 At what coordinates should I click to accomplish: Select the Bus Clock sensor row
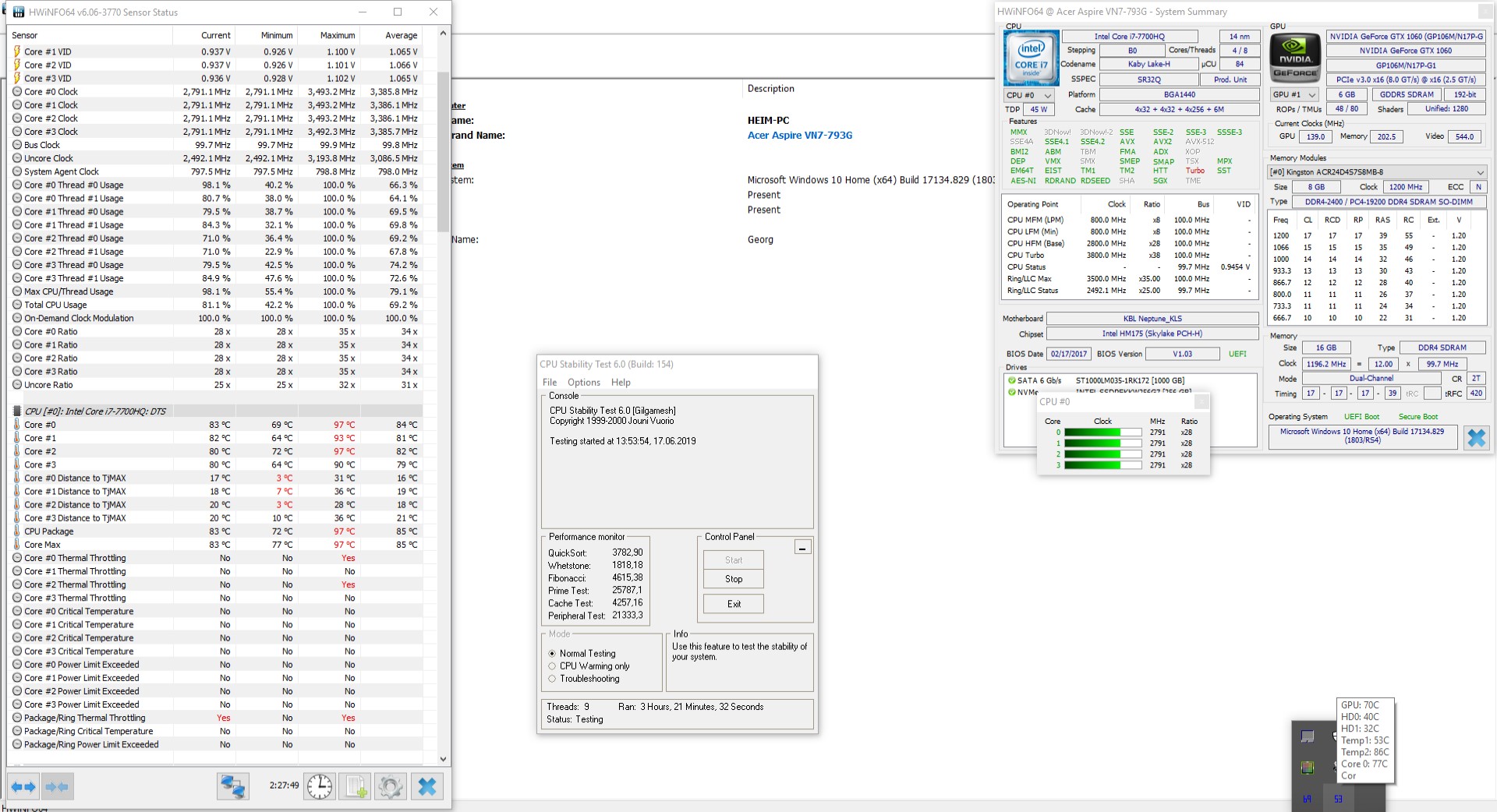(217, 145)
